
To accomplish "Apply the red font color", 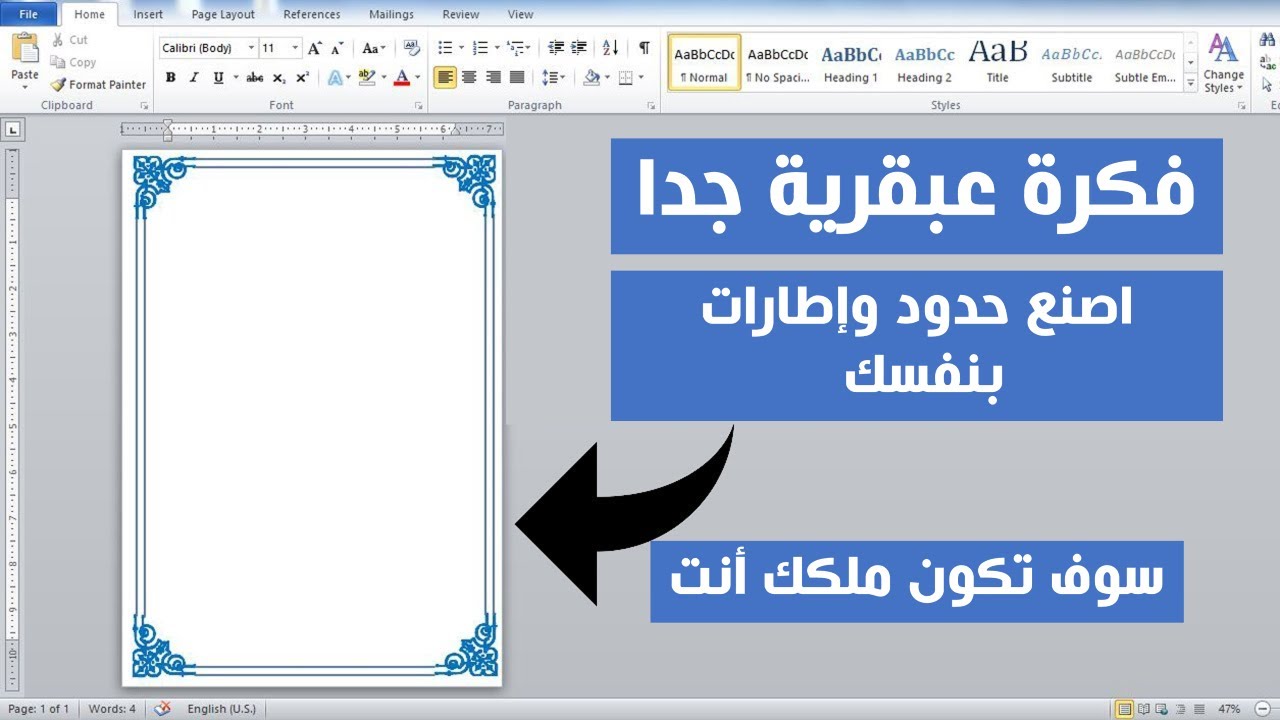I will pyautogui.click(x=402, y=77).
